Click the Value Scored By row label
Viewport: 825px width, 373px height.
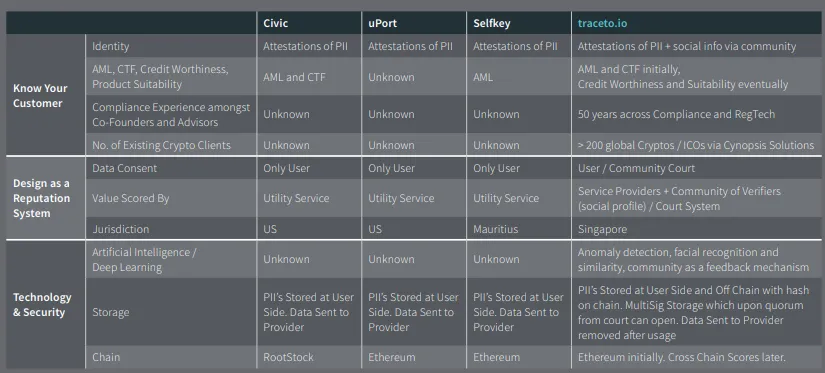[x=128, y=198]
